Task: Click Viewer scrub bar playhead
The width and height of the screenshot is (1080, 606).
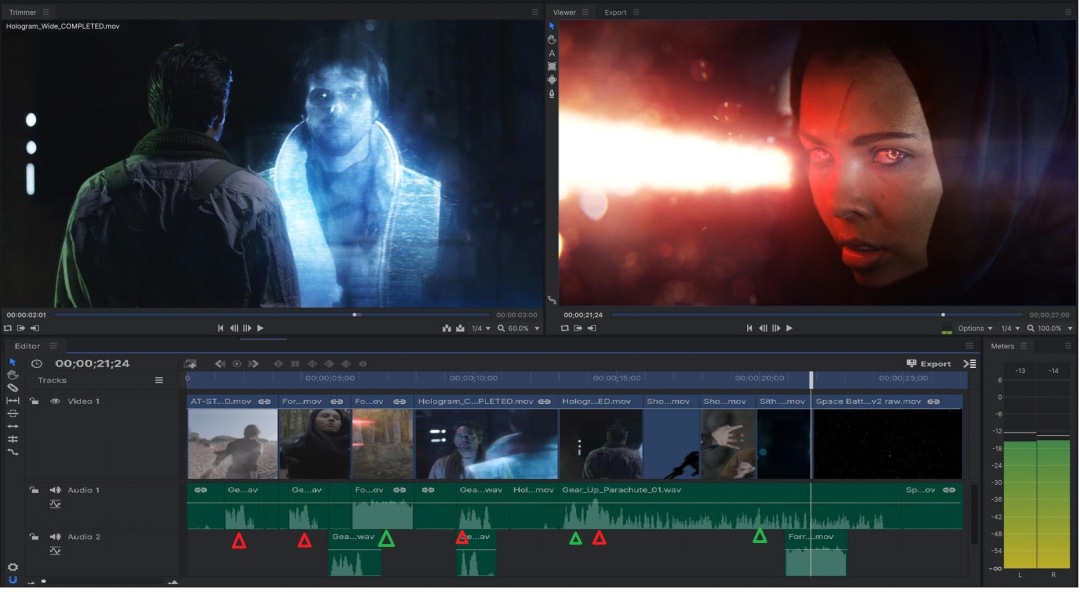Action: (943, 315)
